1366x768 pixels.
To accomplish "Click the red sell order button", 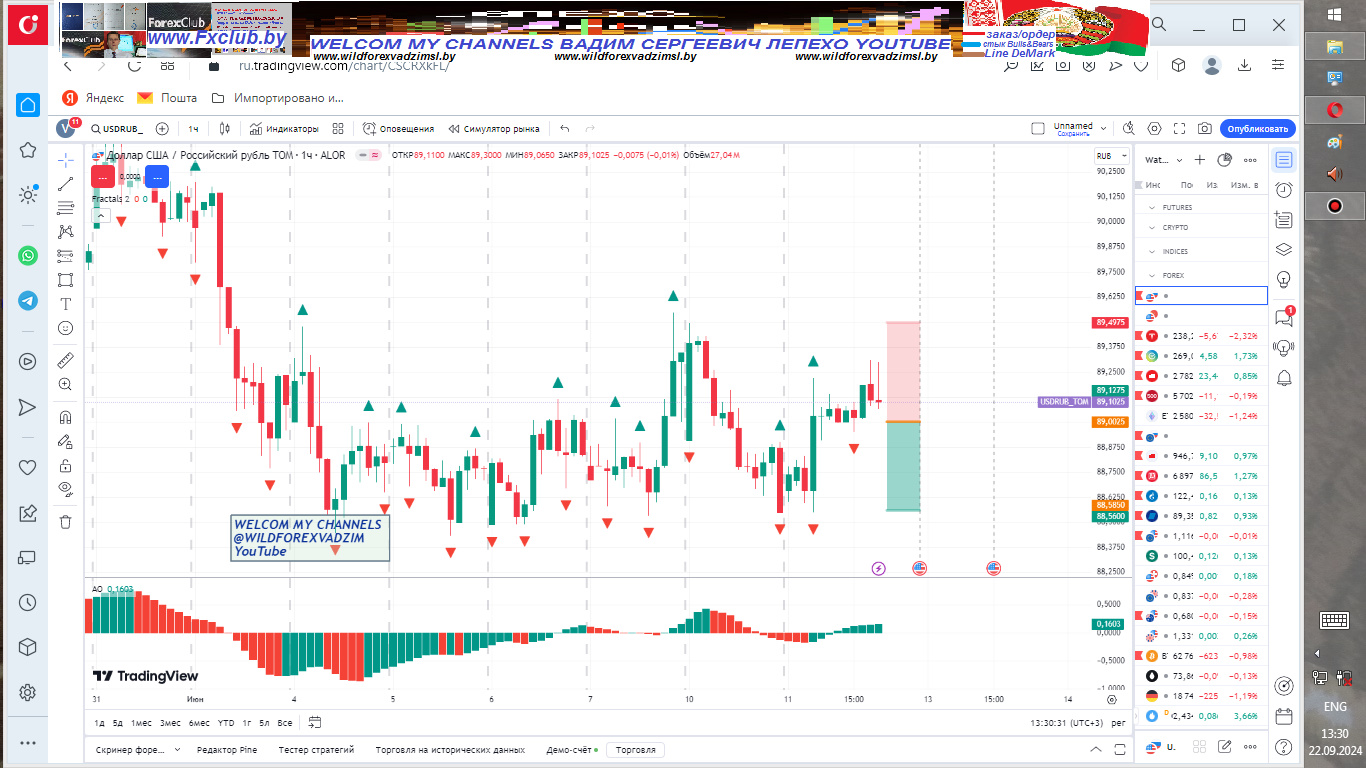I will coord(103,177).
